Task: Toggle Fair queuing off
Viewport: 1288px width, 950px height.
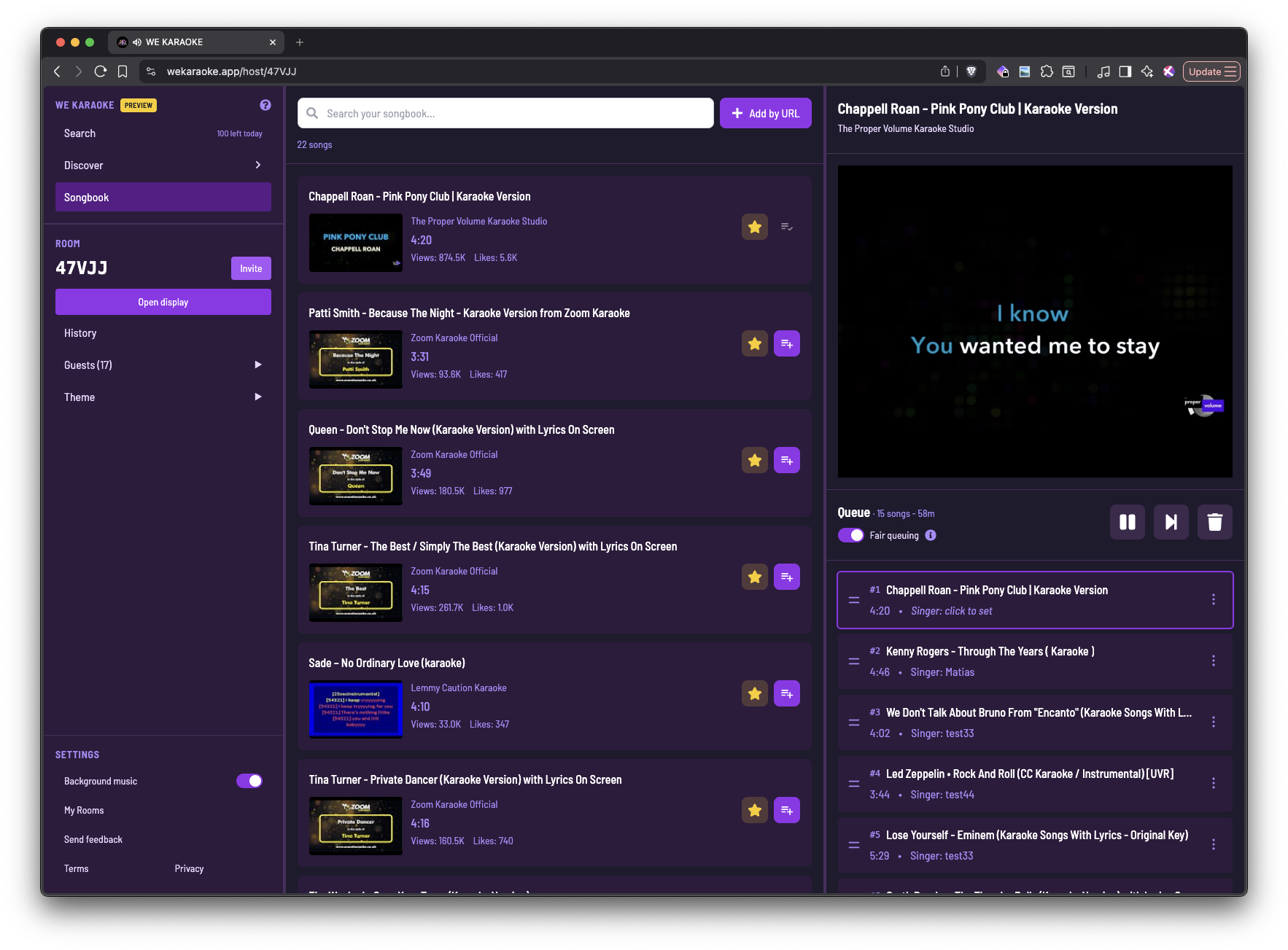Action: point(850,534)
